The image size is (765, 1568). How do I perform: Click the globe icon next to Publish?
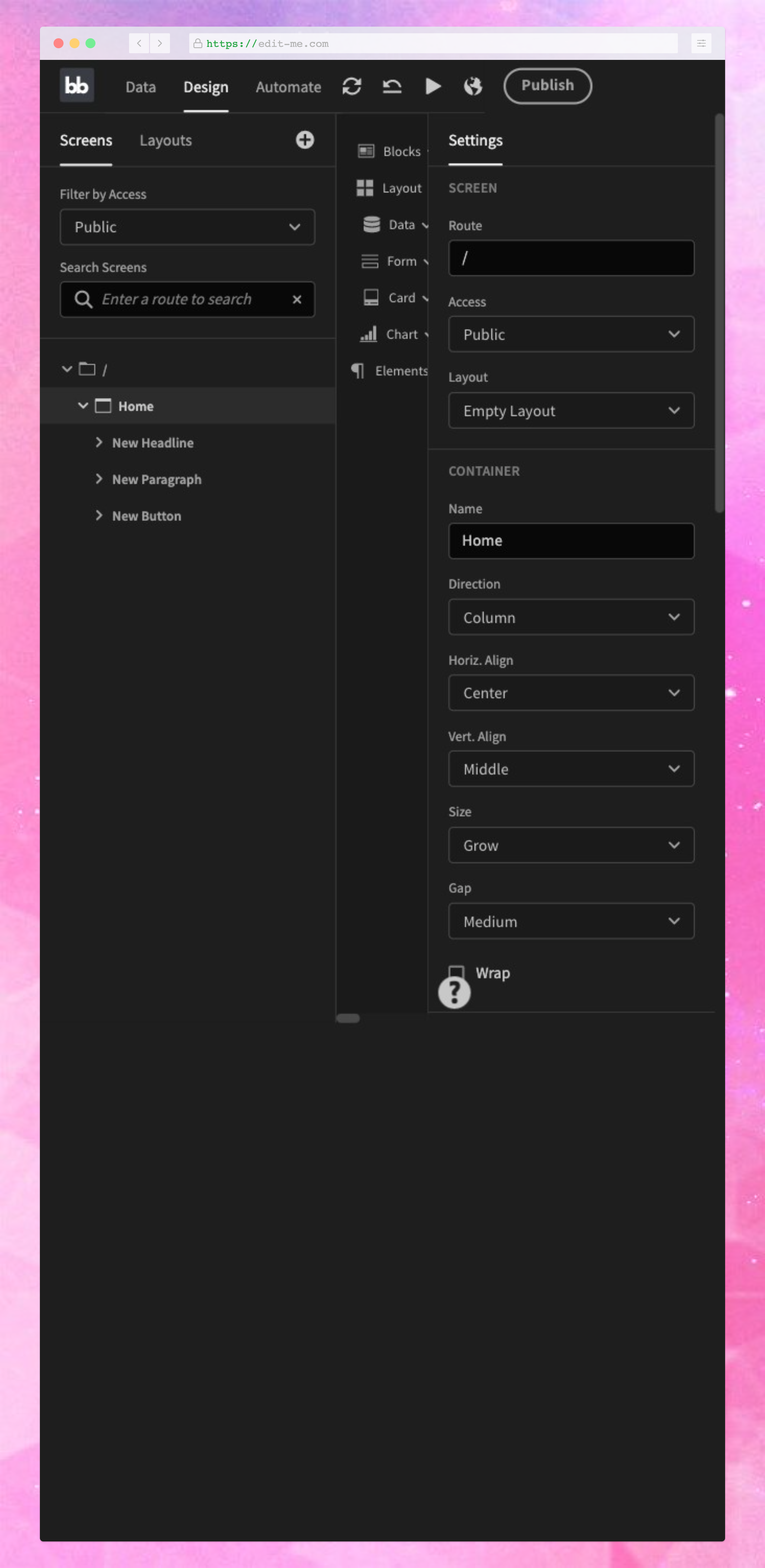click(473, 86)
